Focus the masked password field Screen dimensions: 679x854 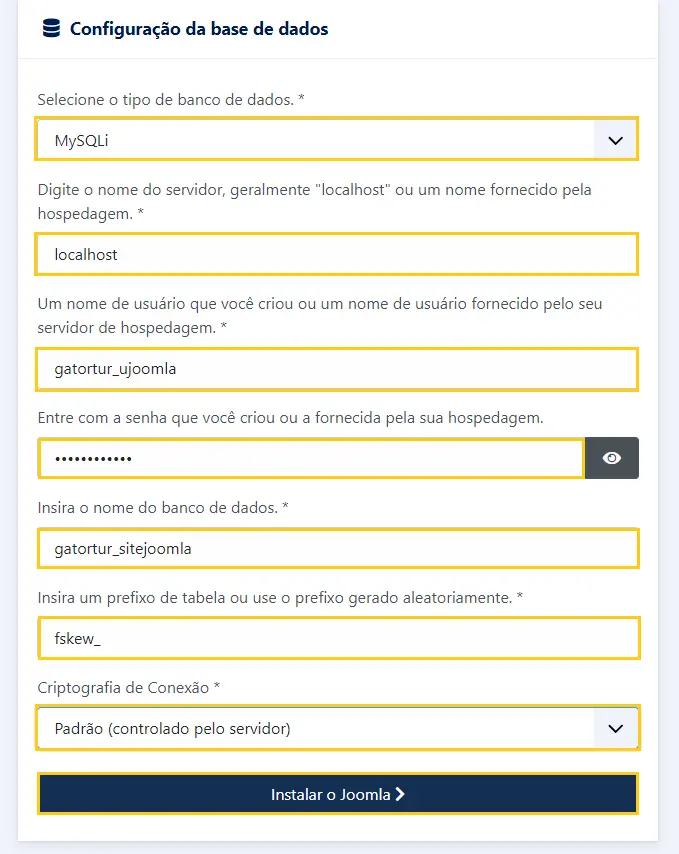(311, 459)
